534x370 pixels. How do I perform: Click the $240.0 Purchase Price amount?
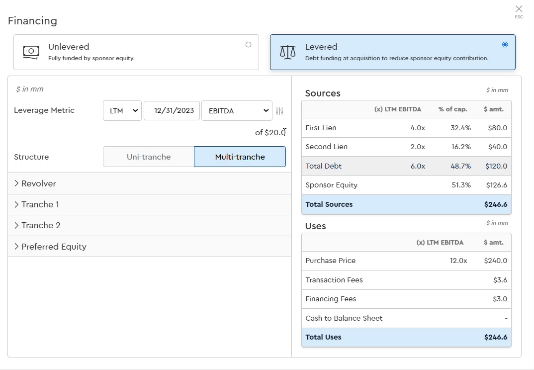(495, 261)
